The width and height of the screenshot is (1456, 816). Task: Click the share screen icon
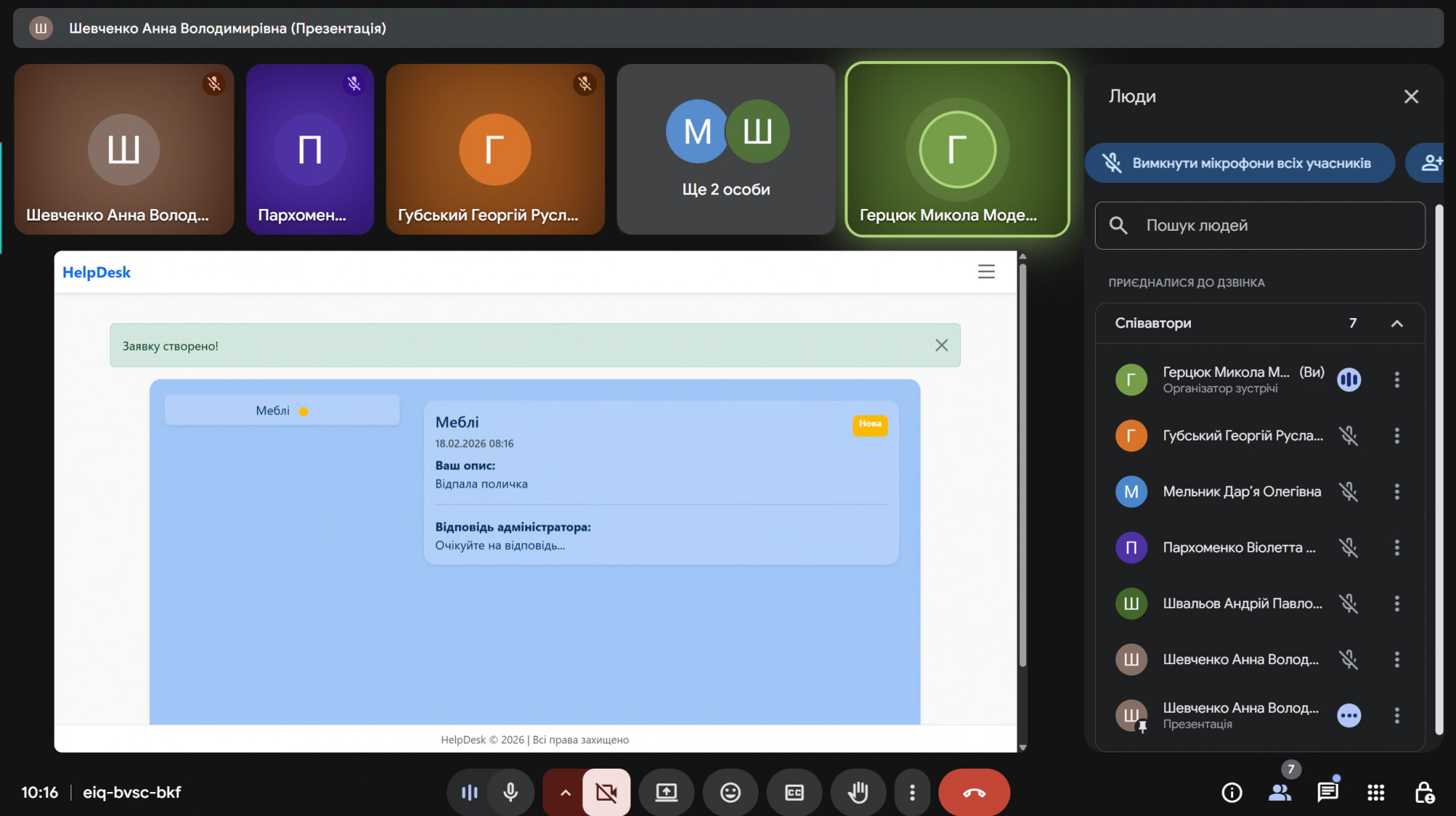[666, 792]
